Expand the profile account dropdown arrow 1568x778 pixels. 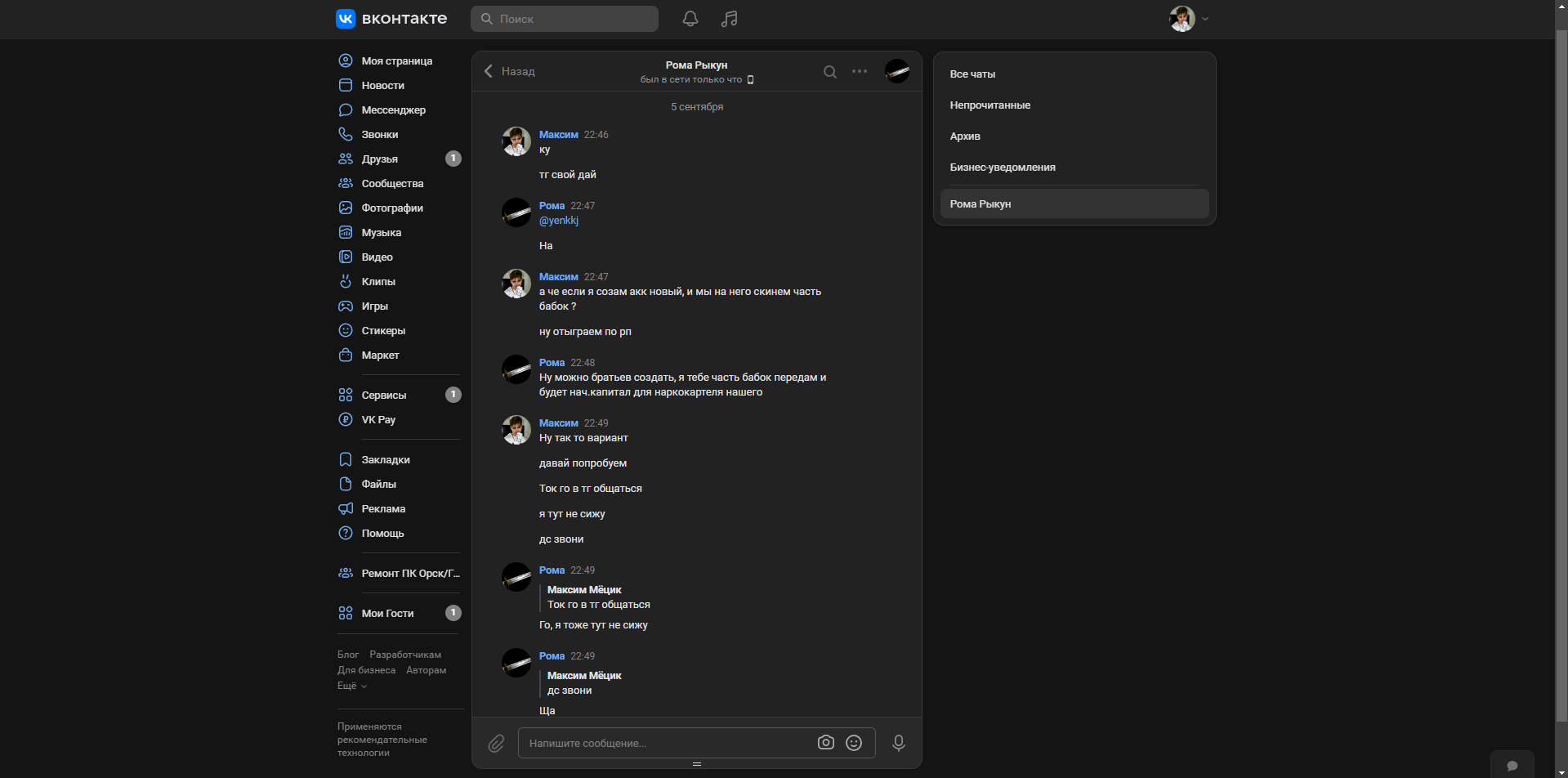point(1205,19)
